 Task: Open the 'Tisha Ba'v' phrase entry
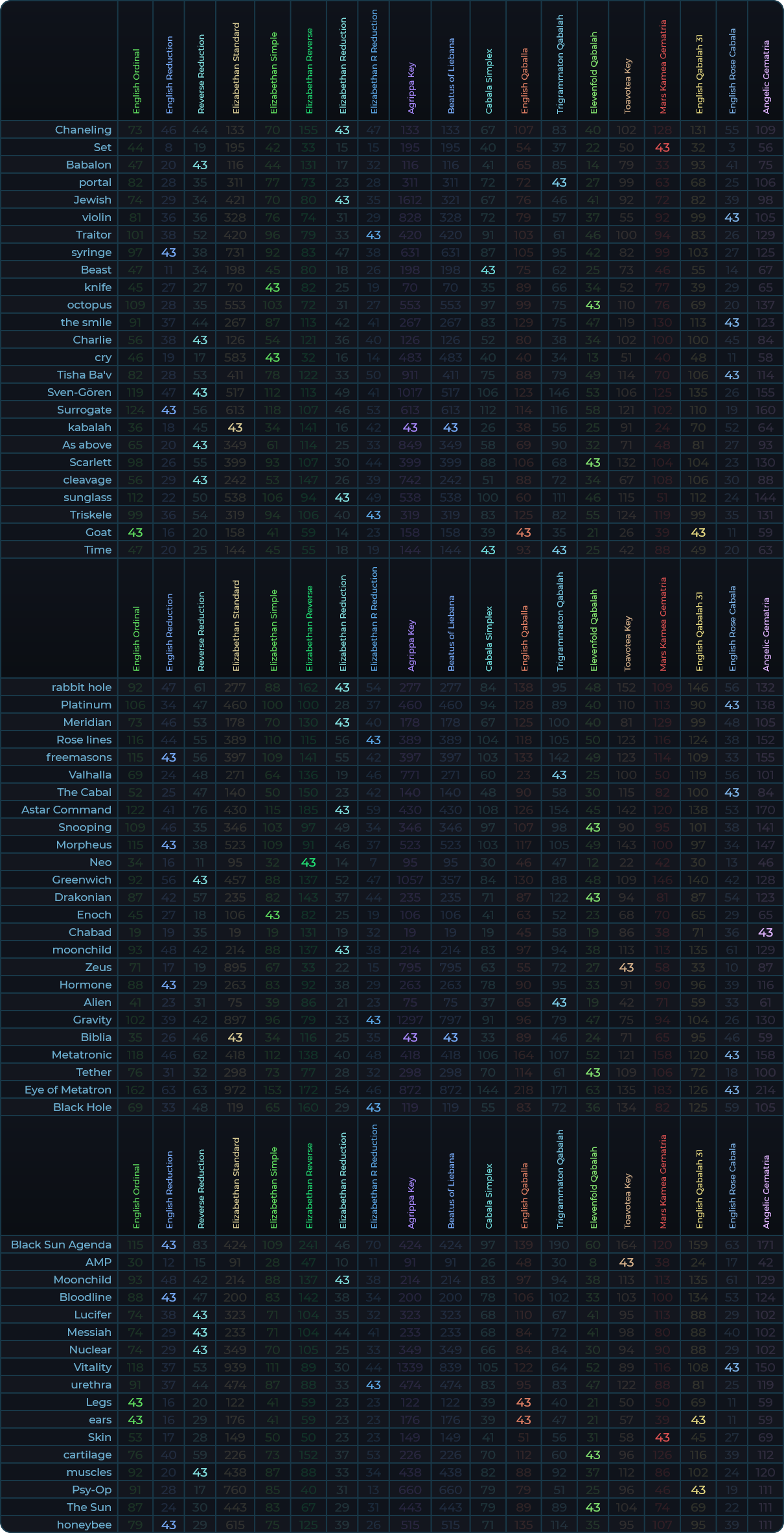pyautogui.click(x=84, y=375)
